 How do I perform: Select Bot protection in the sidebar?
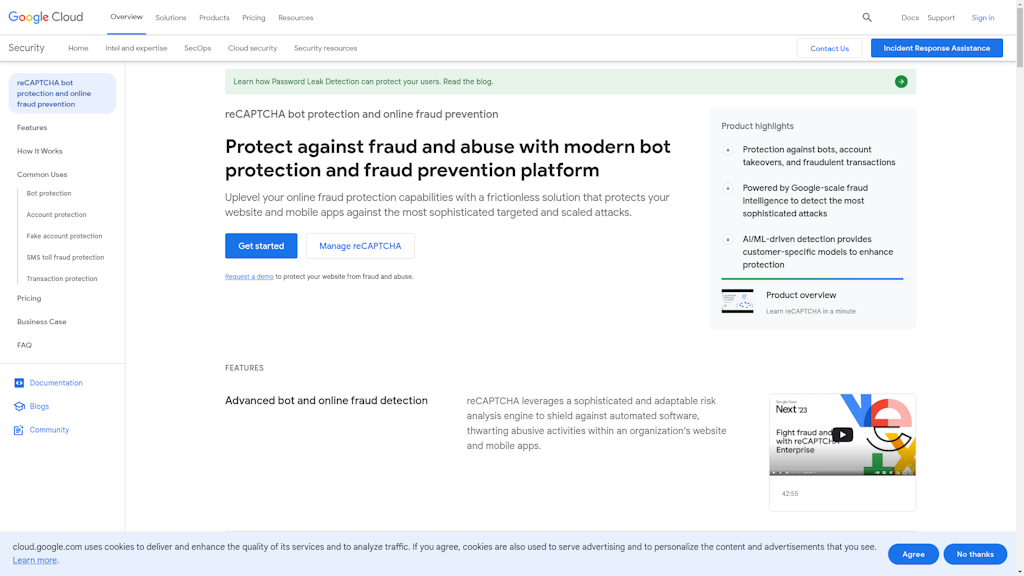pyautogui.click(x=49, y=194)
